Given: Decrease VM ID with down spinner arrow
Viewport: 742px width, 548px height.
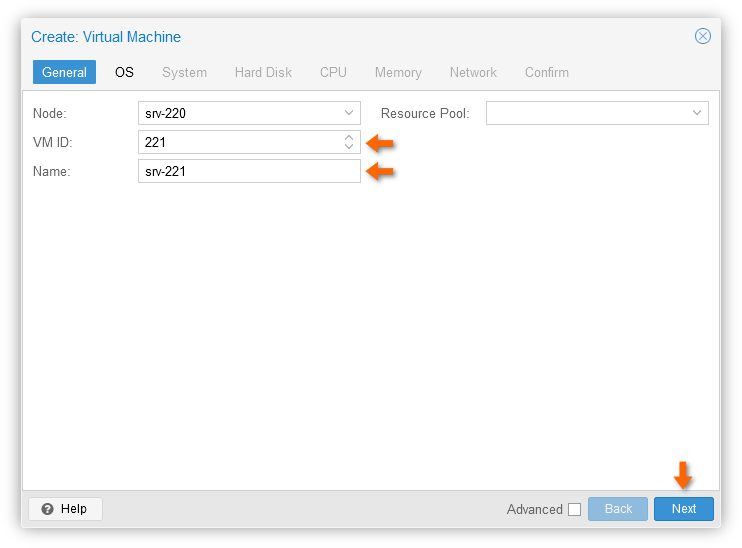Looking at the screenshot, I should click(x=349, y=147).
